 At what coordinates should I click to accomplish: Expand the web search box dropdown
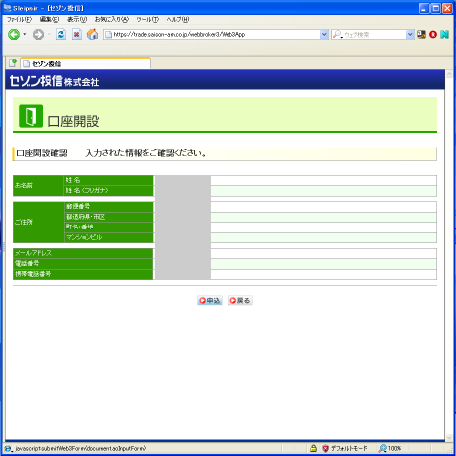410,35
